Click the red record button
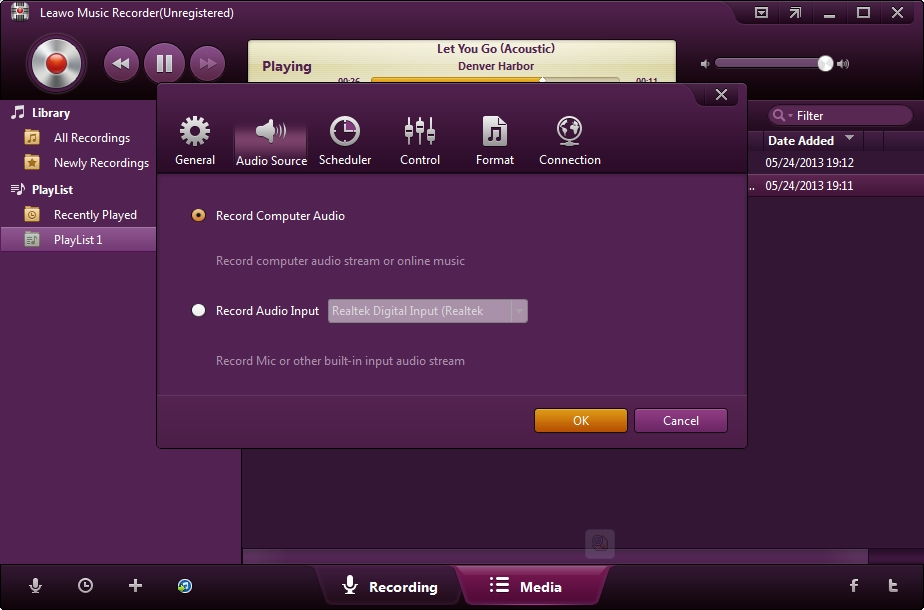Viewport: 924px width, 610px height. click(x=55, y=63)
